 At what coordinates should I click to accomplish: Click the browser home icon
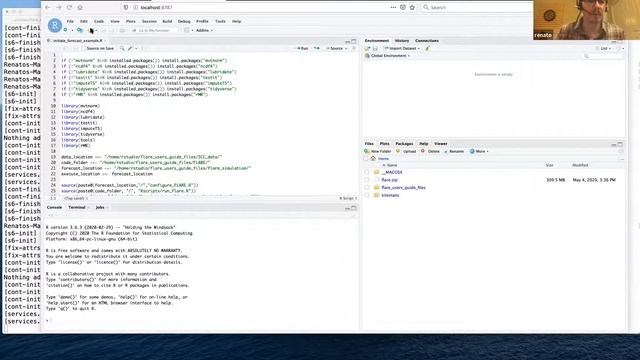[80, 7]
